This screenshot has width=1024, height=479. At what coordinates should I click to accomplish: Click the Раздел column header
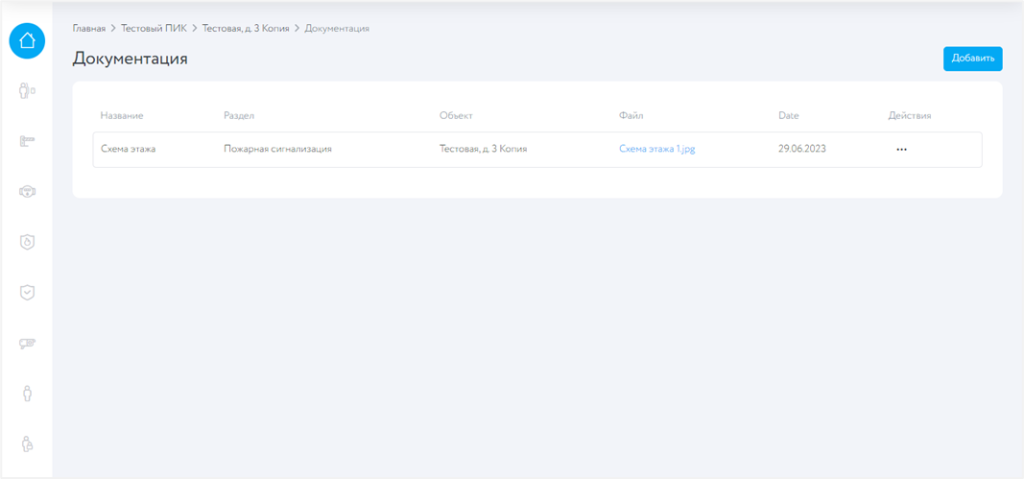[x=240, y=116]
